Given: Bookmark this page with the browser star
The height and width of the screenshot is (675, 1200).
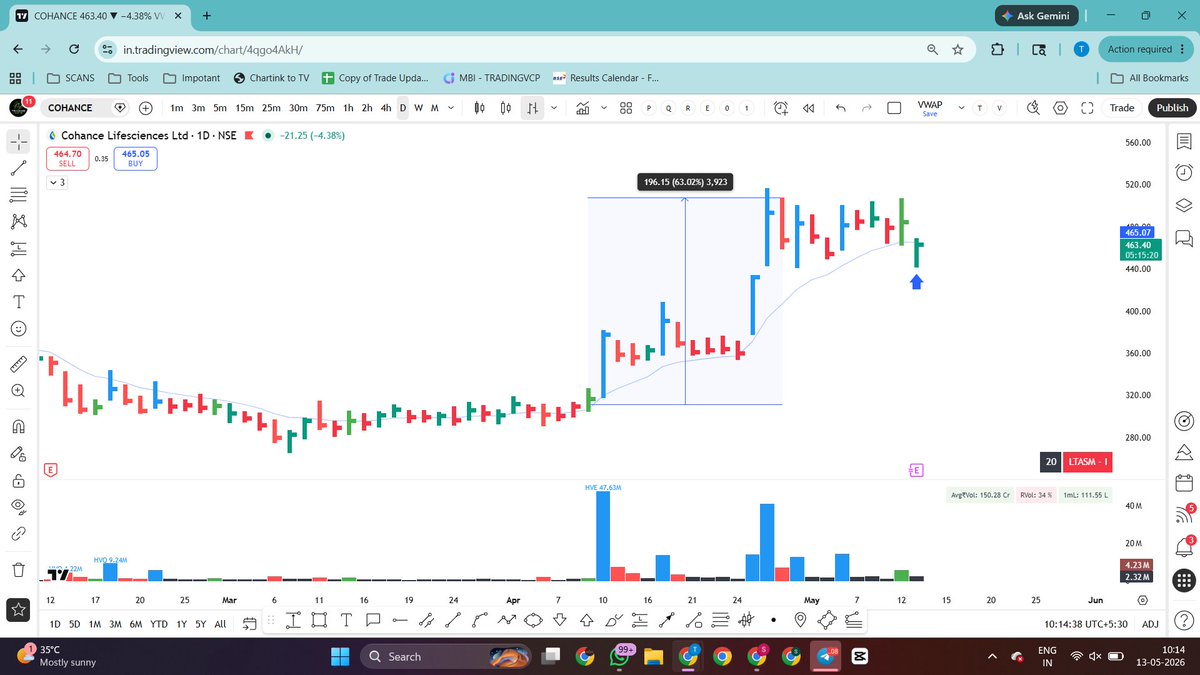Looking at the screenshot, I should tap(958, 49).
